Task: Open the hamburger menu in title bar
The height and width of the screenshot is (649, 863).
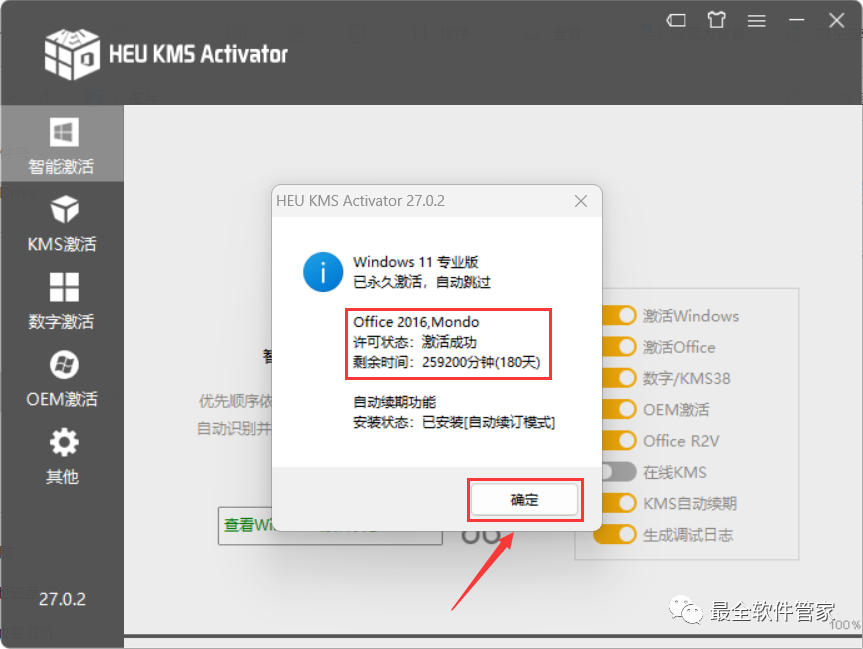Action: tap(756, 21)
